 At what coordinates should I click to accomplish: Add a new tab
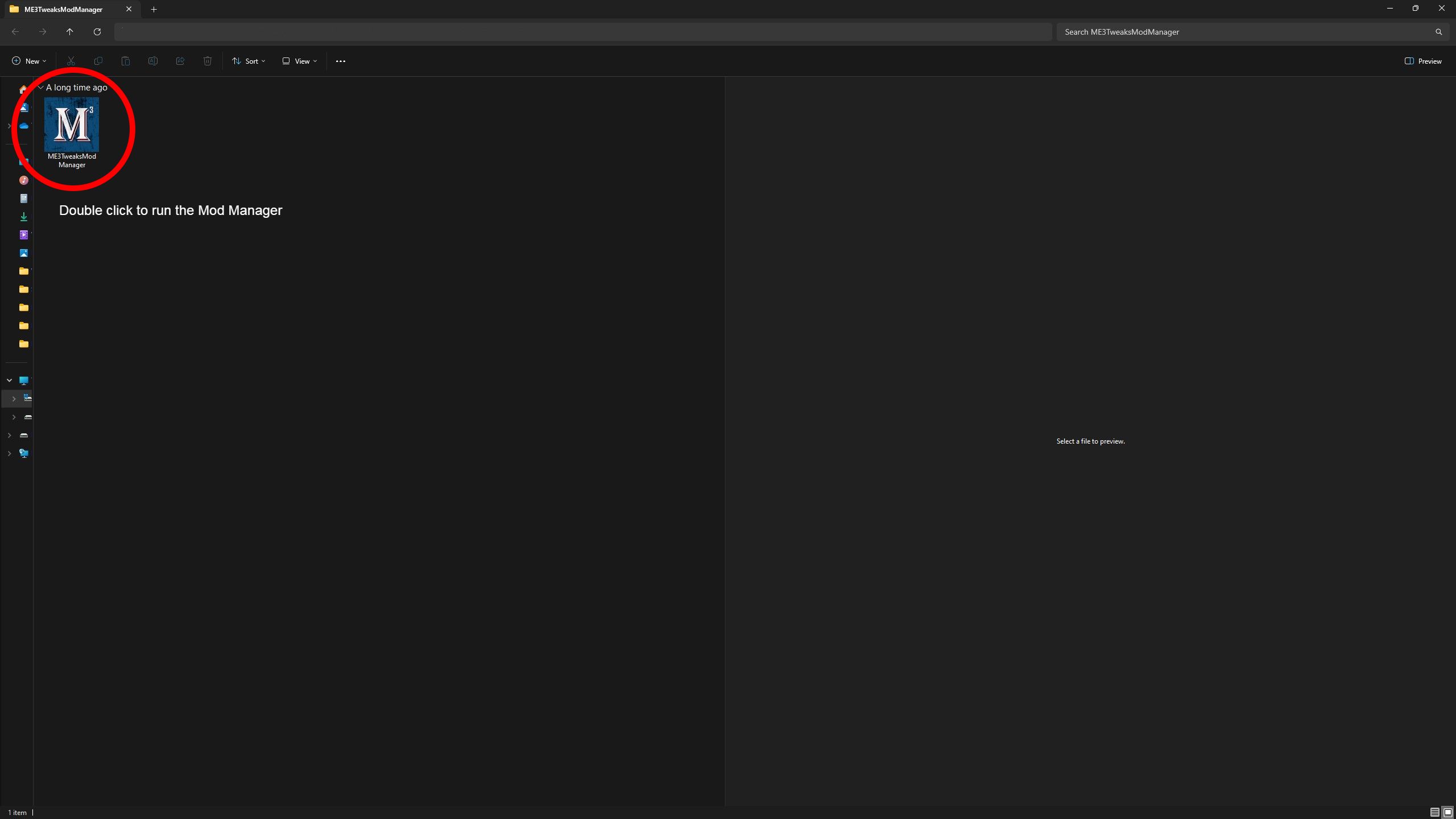pyautogui.click(x=154, y=9)
